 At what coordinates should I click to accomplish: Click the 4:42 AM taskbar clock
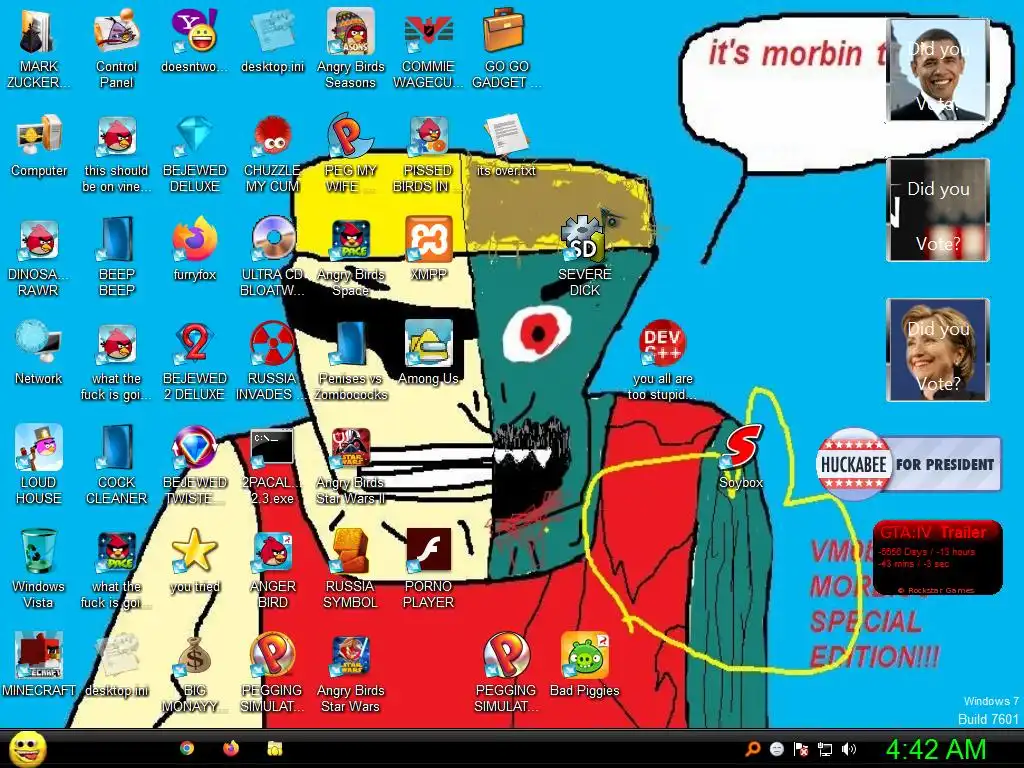(x=936, y=750)
